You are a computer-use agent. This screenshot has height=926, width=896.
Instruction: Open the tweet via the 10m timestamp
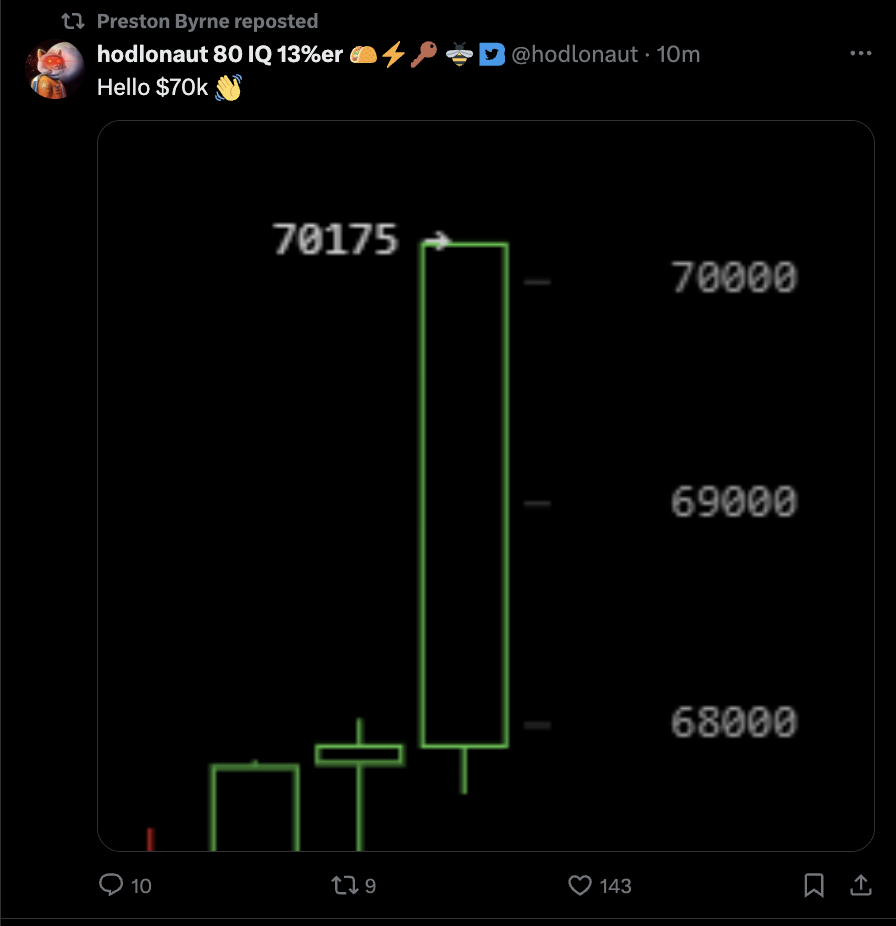[x=679, y=55]
